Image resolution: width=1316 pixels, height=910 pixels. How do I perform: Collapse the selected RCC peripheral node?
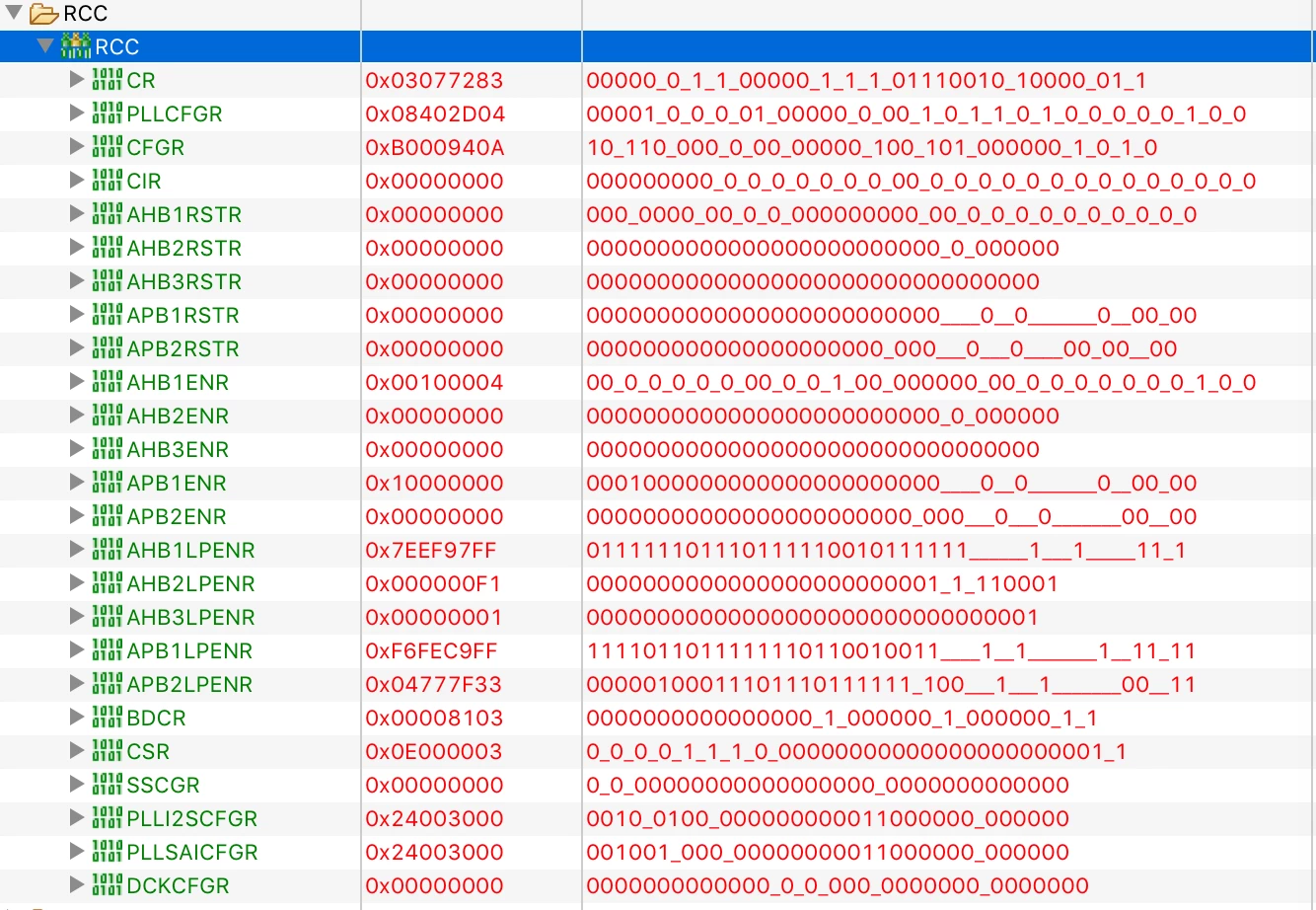pyautogui.click(x=45, y=45)
